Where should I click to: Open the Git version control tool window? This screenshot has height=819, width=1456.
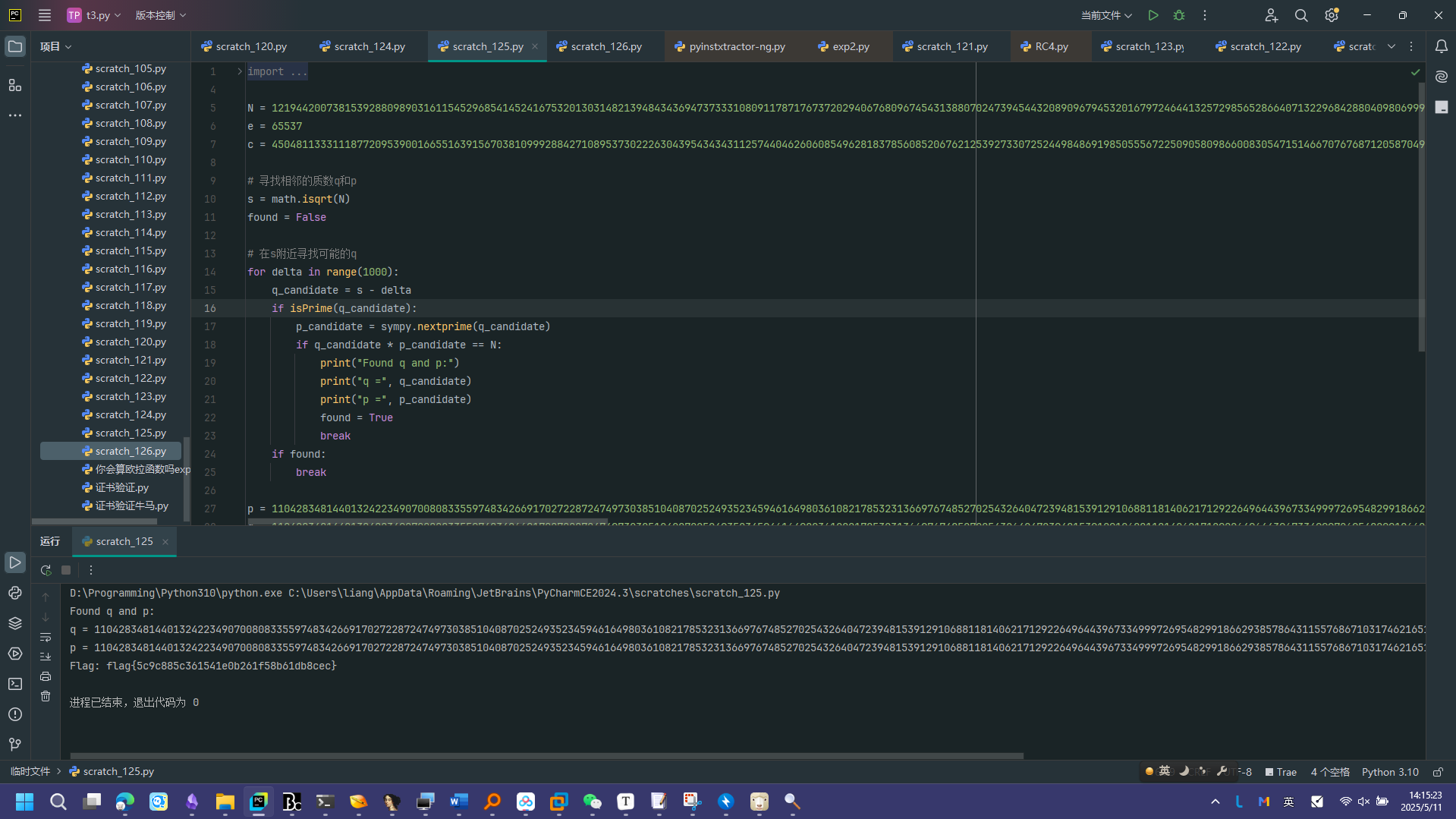15,744
